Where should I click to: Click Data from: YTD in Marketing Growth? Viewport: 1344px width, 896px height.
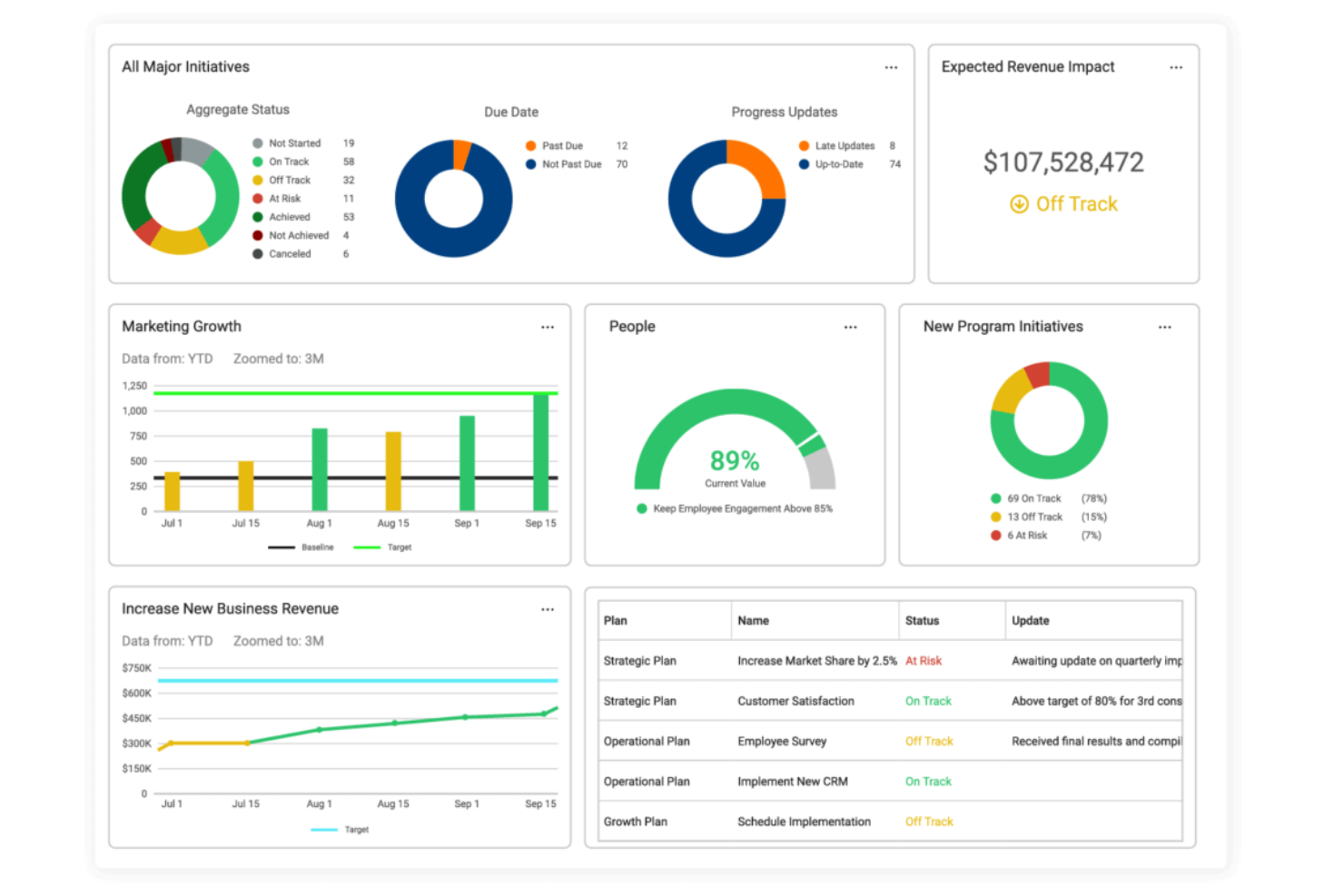(x=167, y=359)
